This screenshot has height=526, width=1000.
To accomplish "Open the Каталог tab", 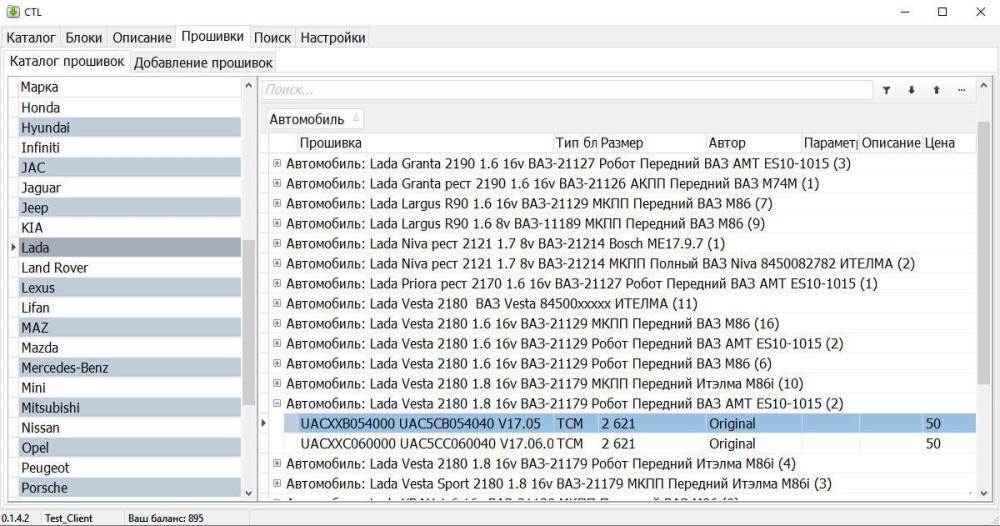I will [x=31, y=37].
